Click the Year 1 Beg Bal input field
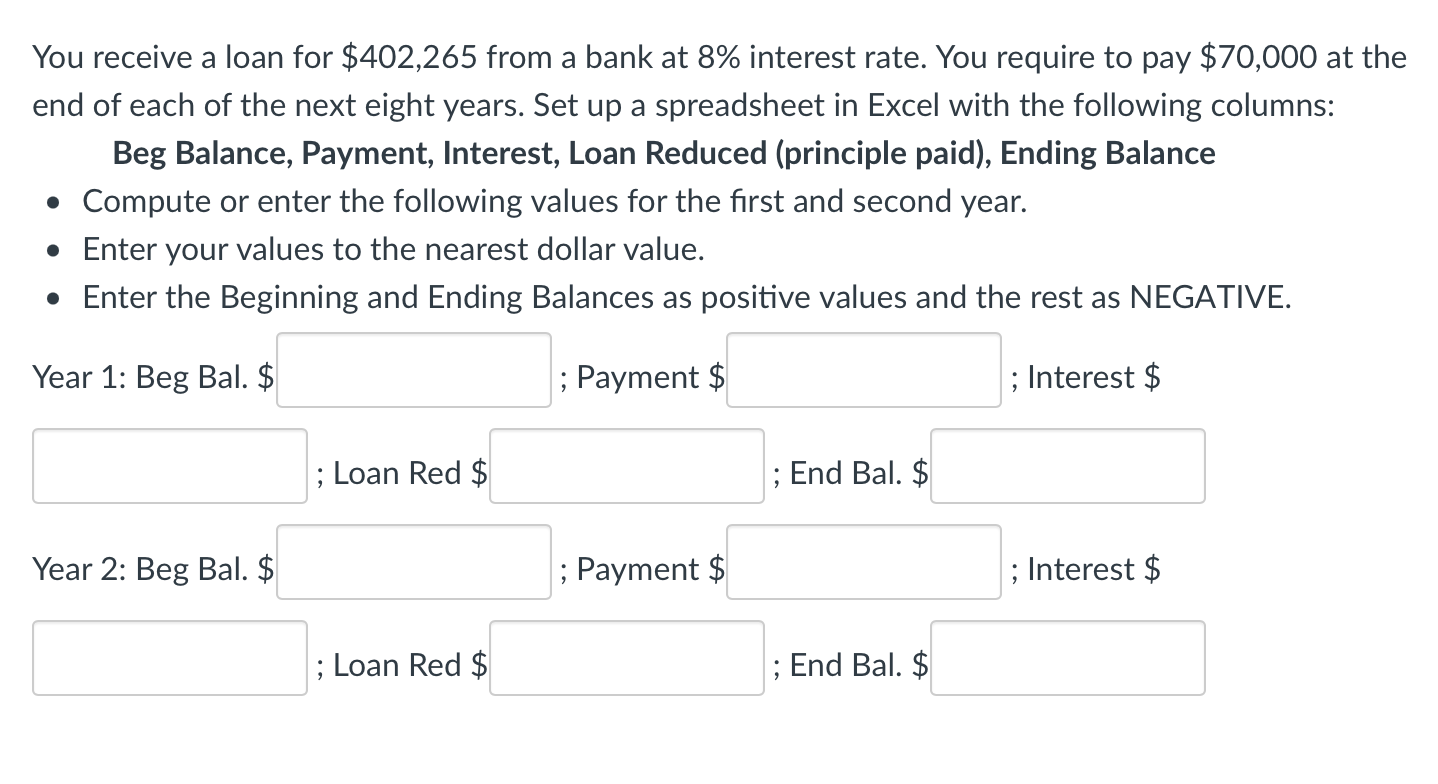Viewport: 1438px width, 784px height. click(x=413, y=370)
